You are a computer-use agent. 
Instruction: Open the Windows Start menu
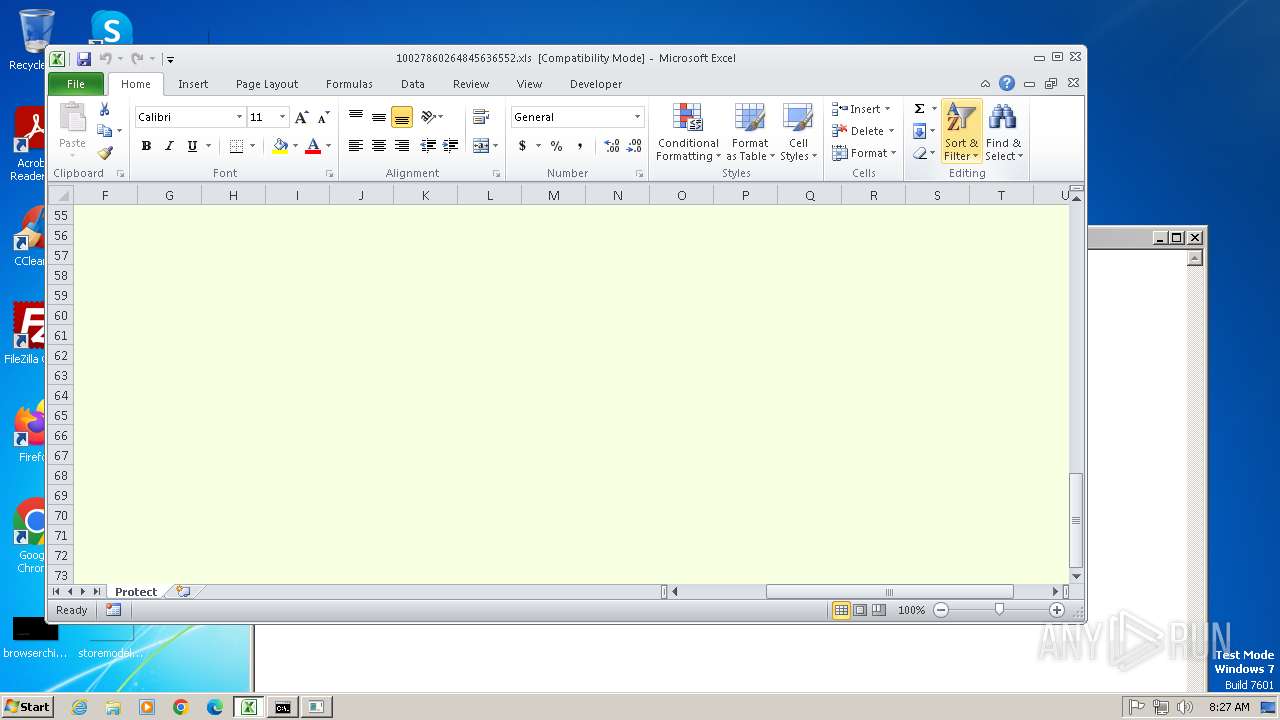pos(27,706)
